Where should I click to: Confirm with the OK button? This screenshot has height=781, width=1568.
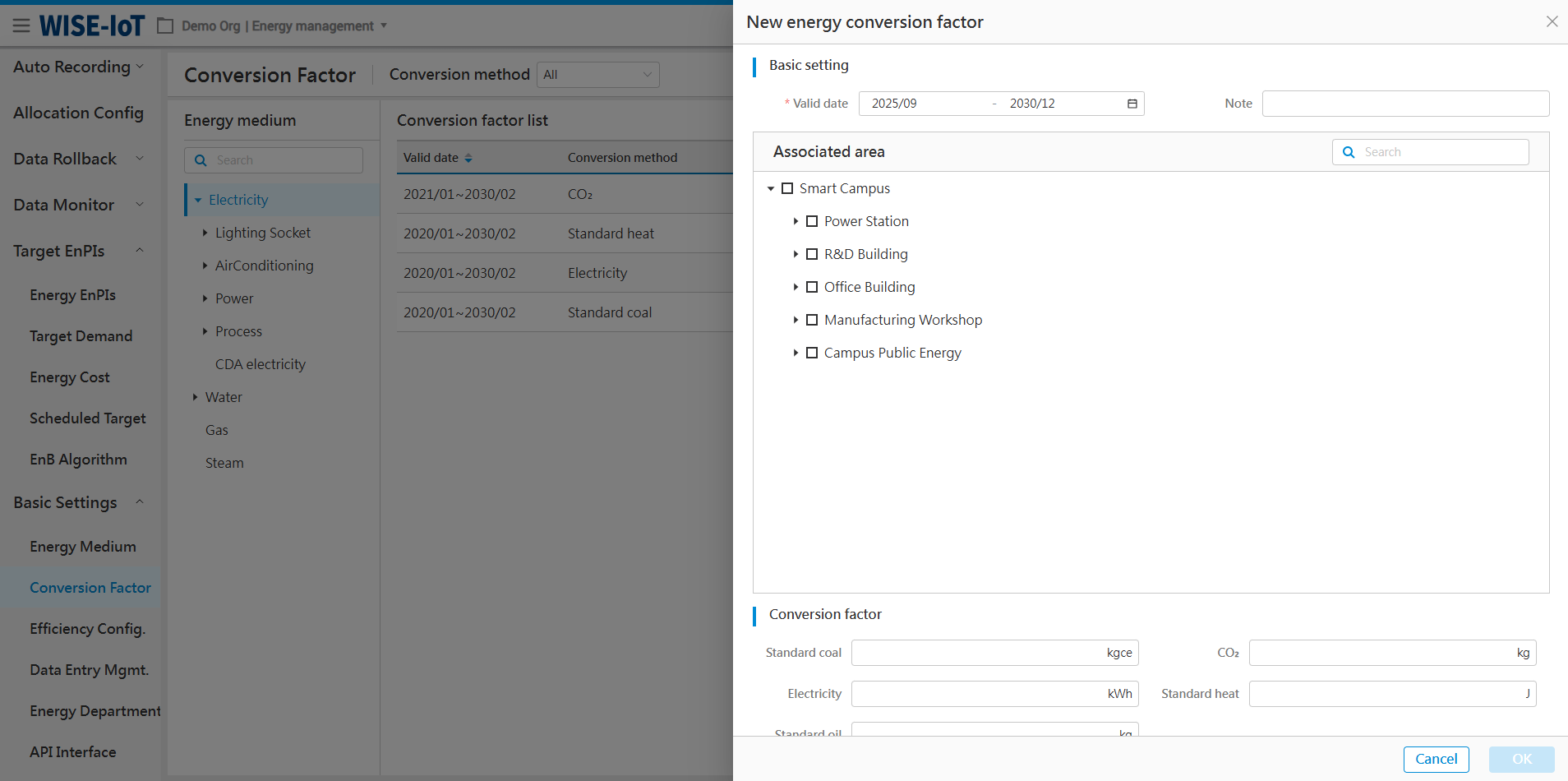1521,759
